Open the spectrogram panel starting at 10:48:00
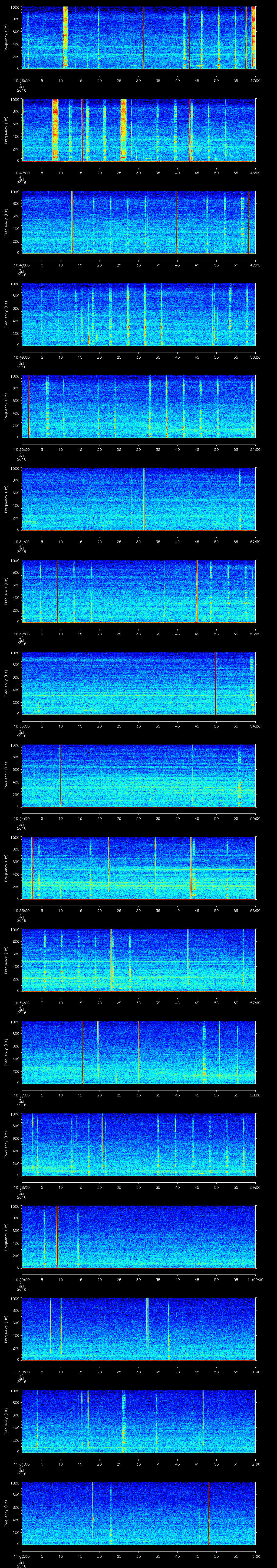Image resolution: width=277 pixels, height=1568 pixels. 138,222
